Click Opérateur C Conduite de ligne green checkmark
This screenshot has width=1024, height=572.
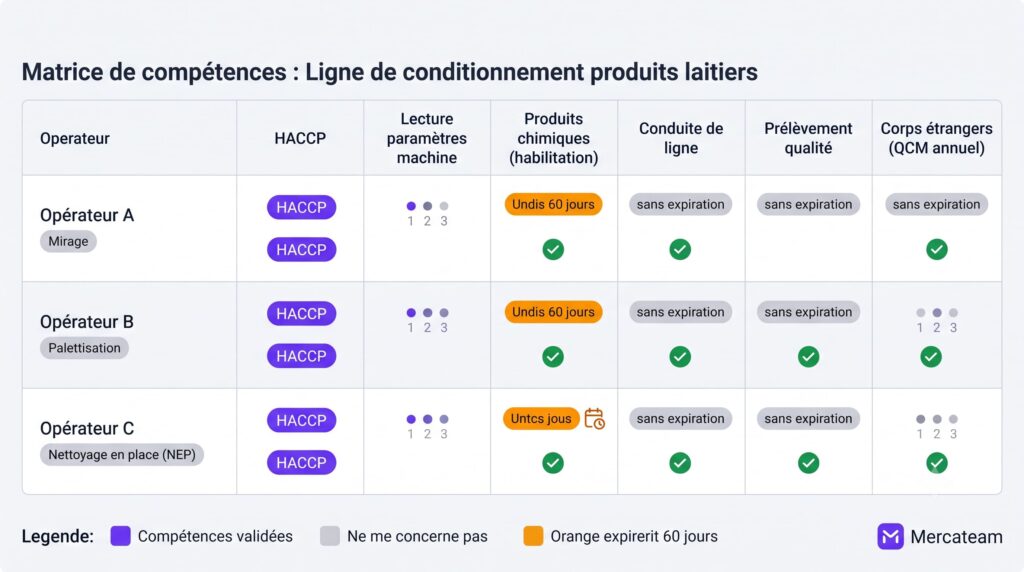[x=680, y=463]
